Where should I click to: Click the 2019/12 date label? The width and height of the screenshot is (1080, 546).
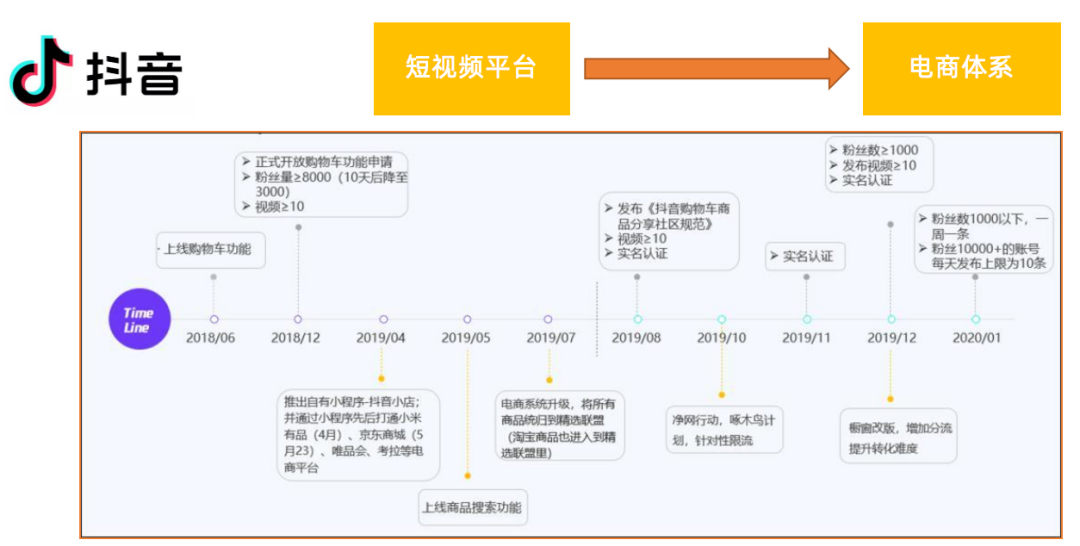[892, 338]
